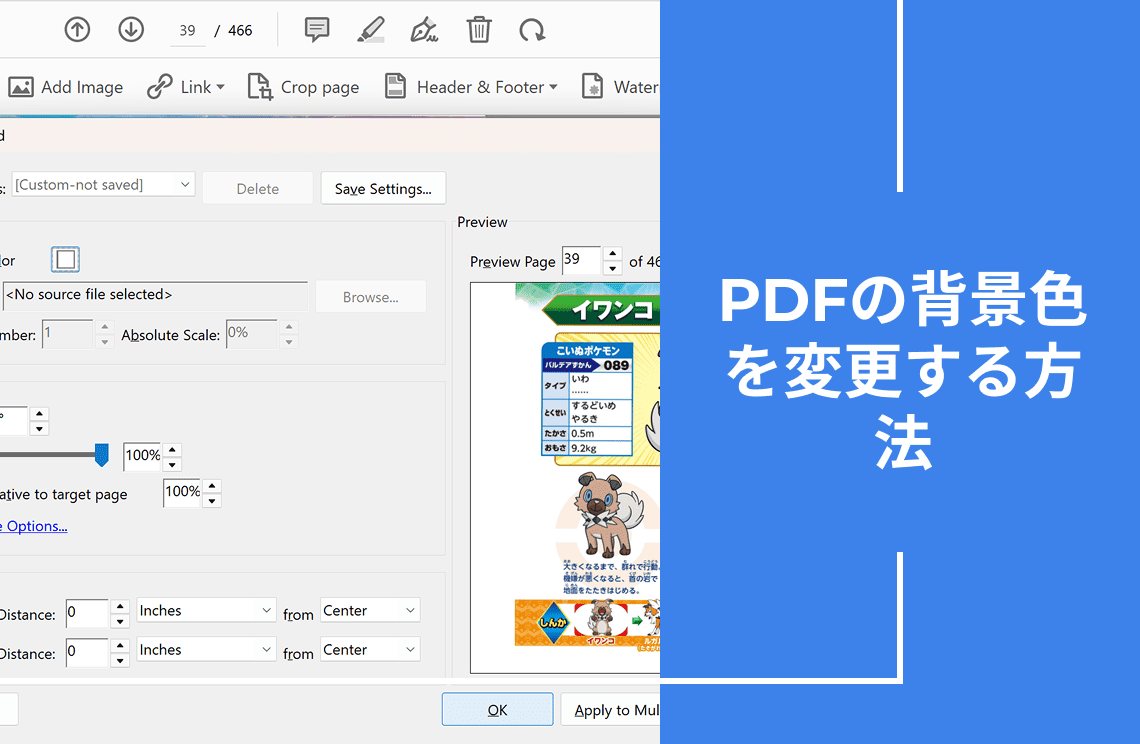
Task: Open the Header & Footer menu
Action: (471, 87)
